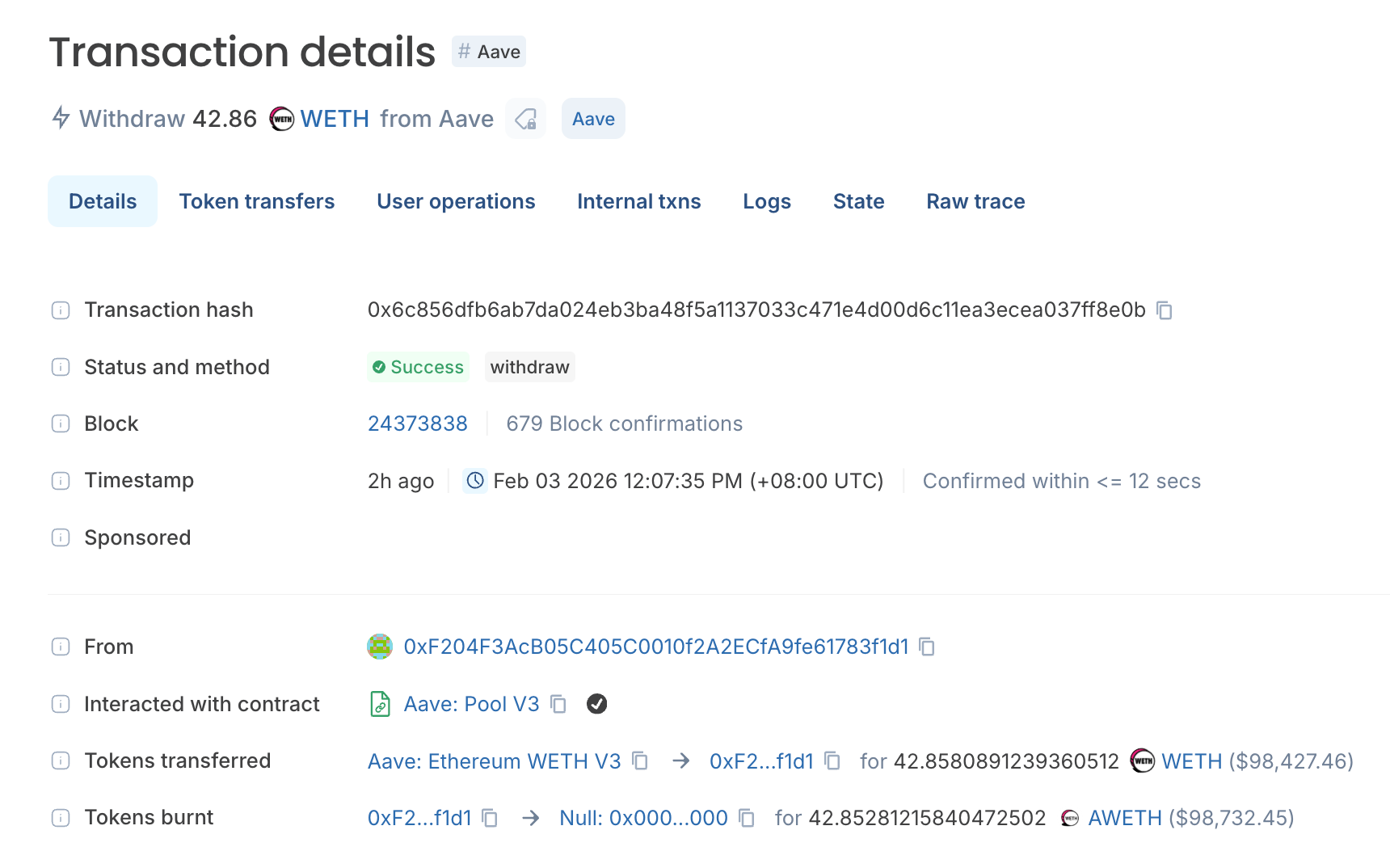Copy the Aave: Pool V3 contract address
Viewport: 1390px width, 868px height.
(x=558, y=704)
